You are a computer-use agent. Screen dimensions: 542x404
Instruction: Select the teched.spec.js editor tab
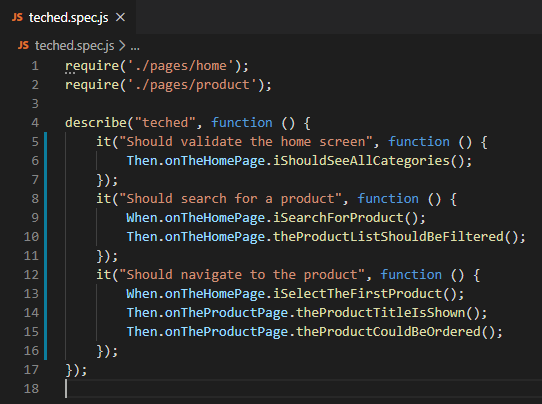68,17
